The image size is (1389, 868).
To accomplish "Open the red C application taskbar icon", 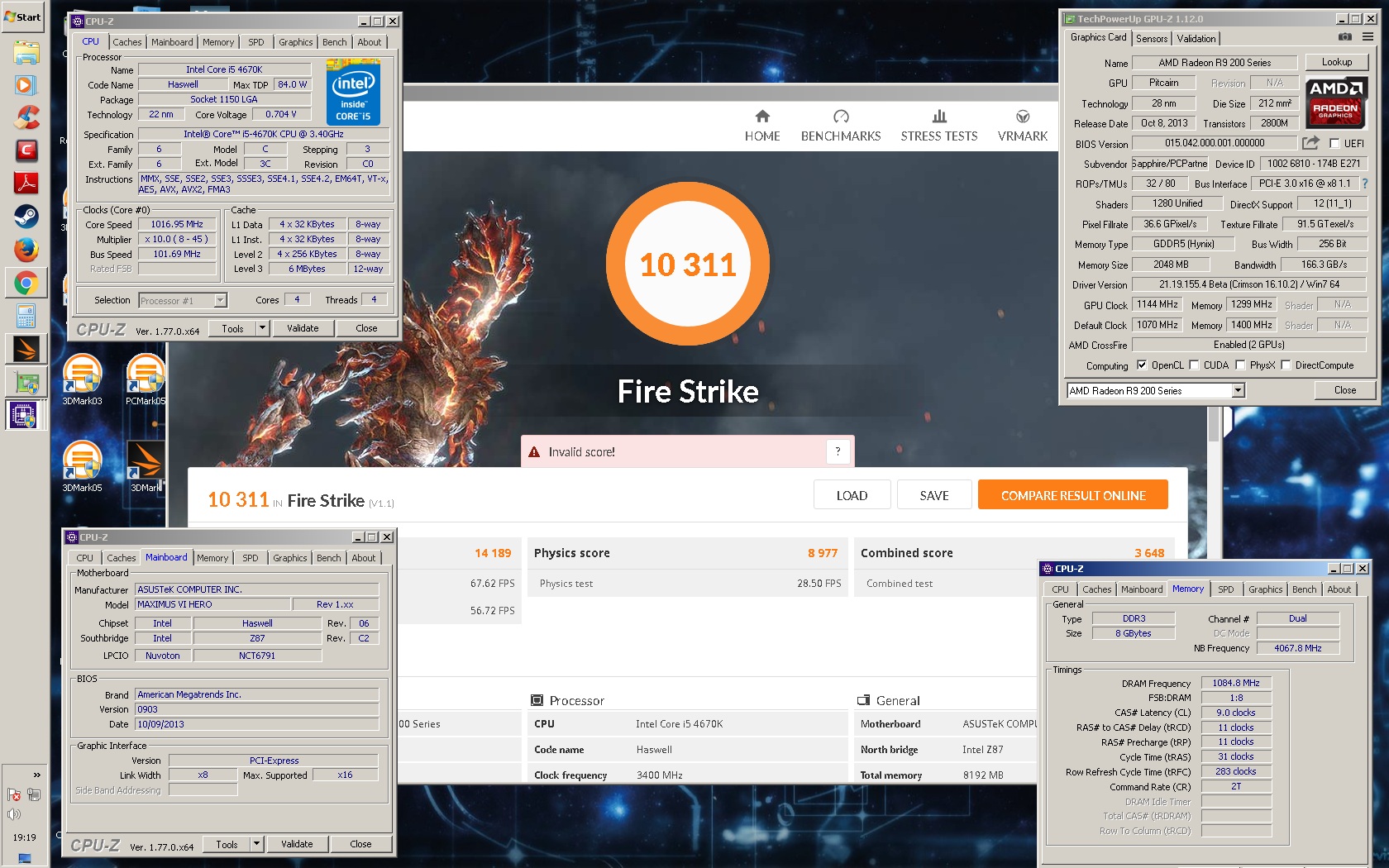I will point(26,150).
